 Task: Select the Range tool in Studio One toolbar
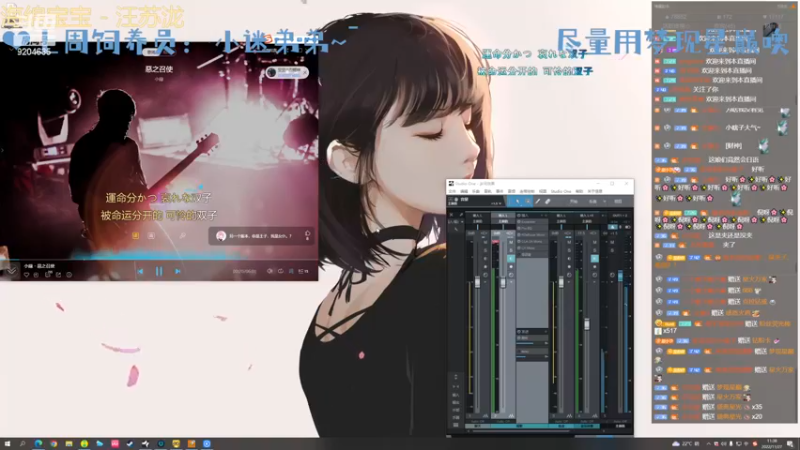528,201
